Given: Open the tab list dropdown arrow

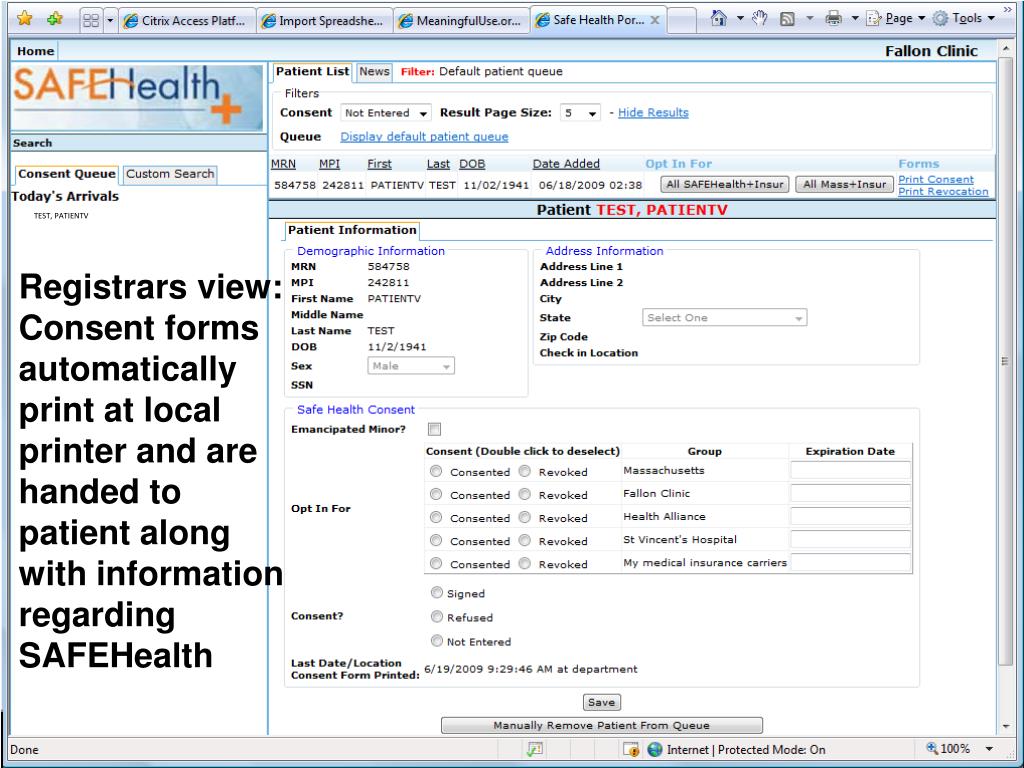Looking at the screenshot, I should (x=110, y=20).
